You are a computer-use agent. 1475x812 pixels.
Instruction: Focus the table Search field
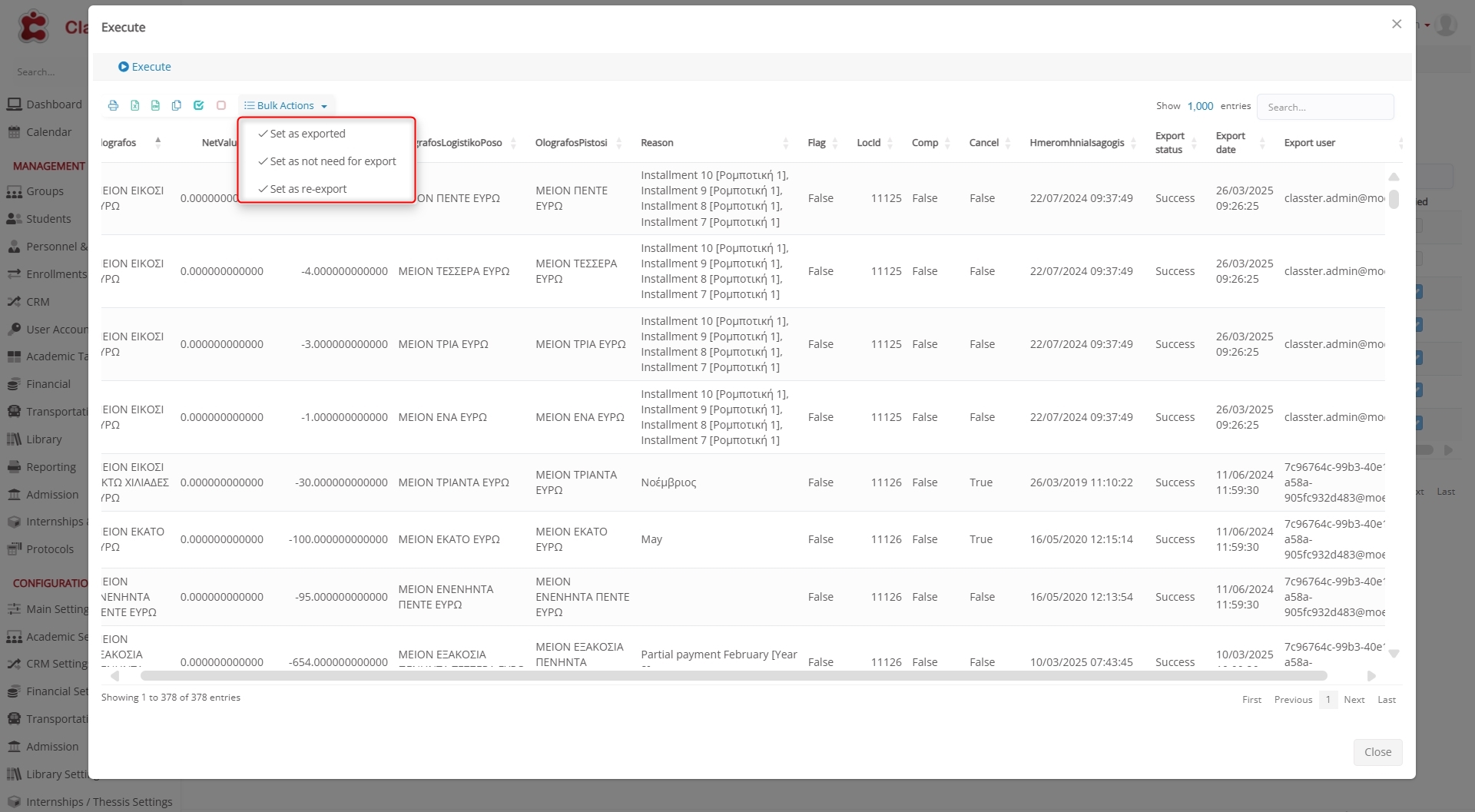tap(1325, 107)
